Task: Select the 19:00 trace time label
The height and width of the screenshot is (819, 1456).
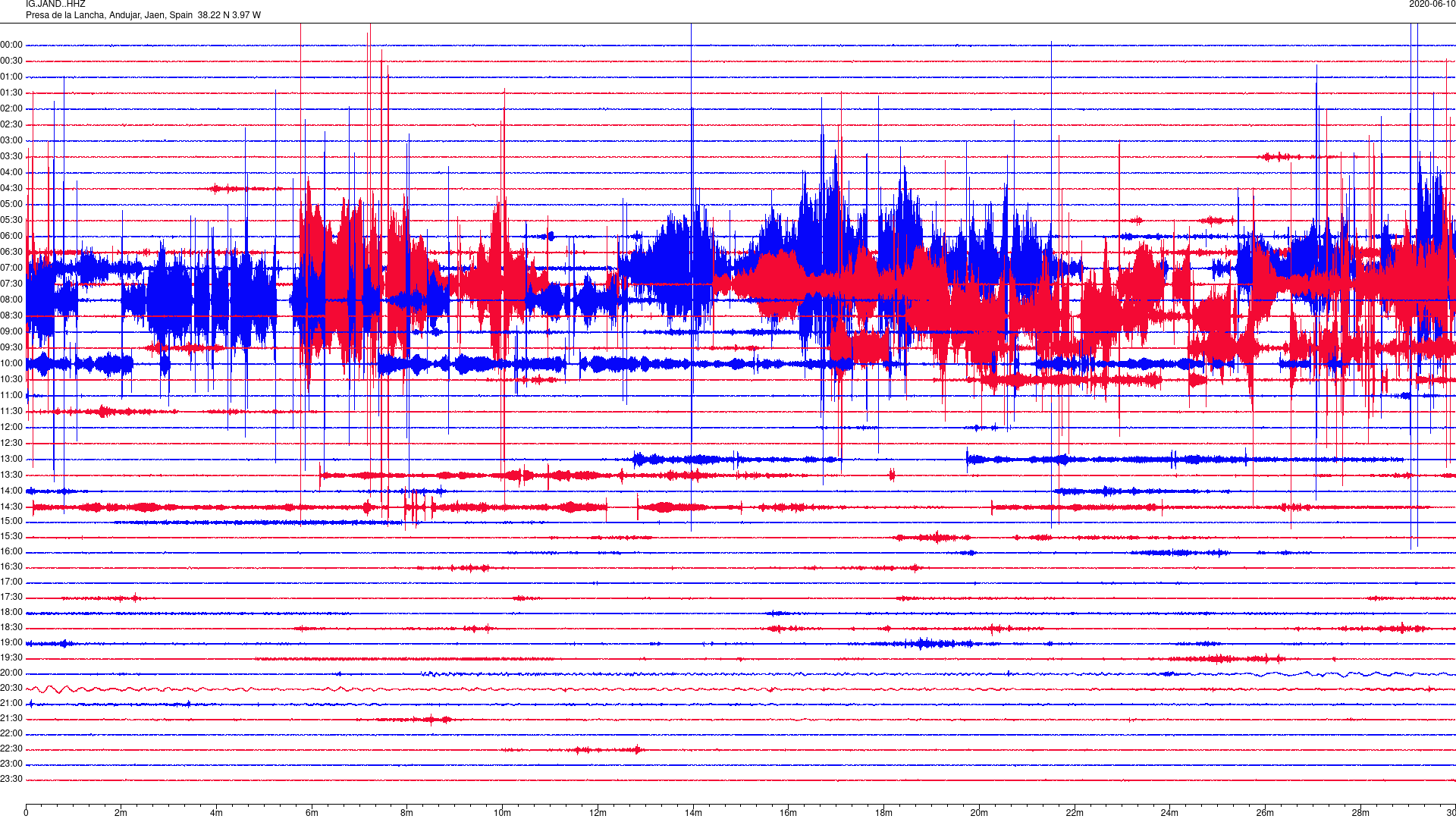Action: tap(11, 643)
